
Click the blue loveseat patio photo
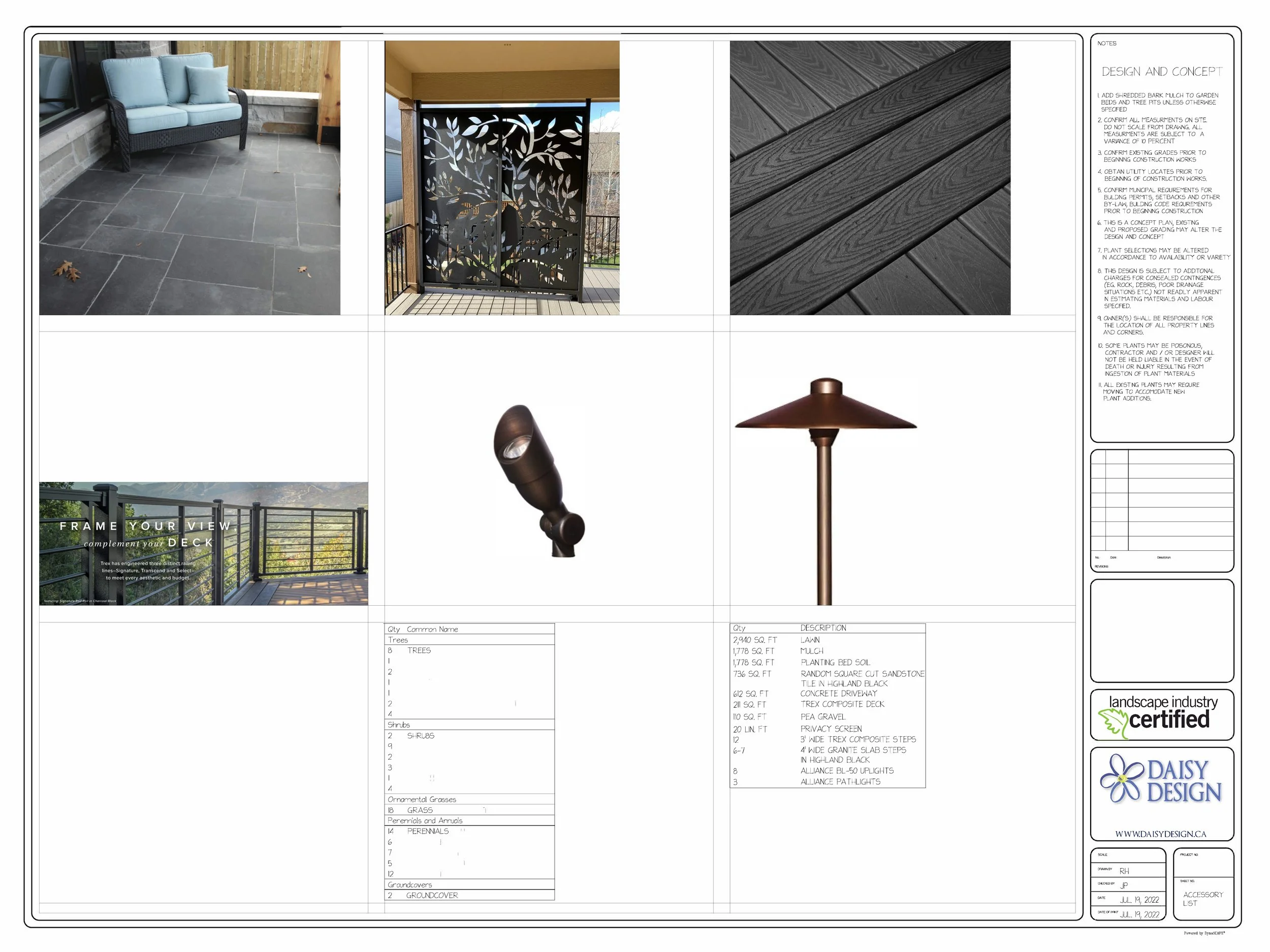189,177
